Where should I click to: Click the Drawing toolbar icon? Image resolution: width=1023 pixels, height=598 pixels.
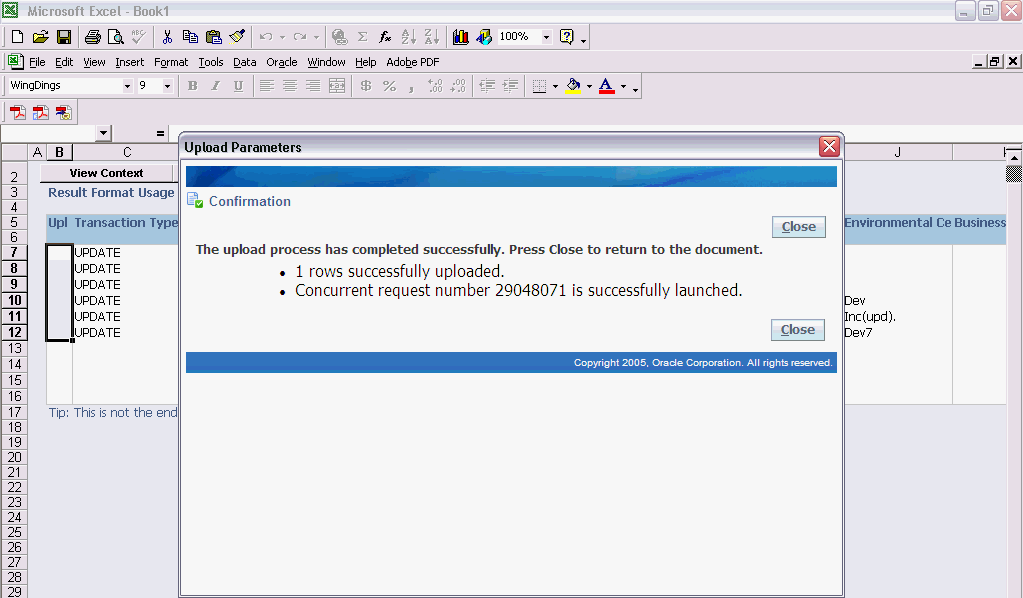coord(483,37)
